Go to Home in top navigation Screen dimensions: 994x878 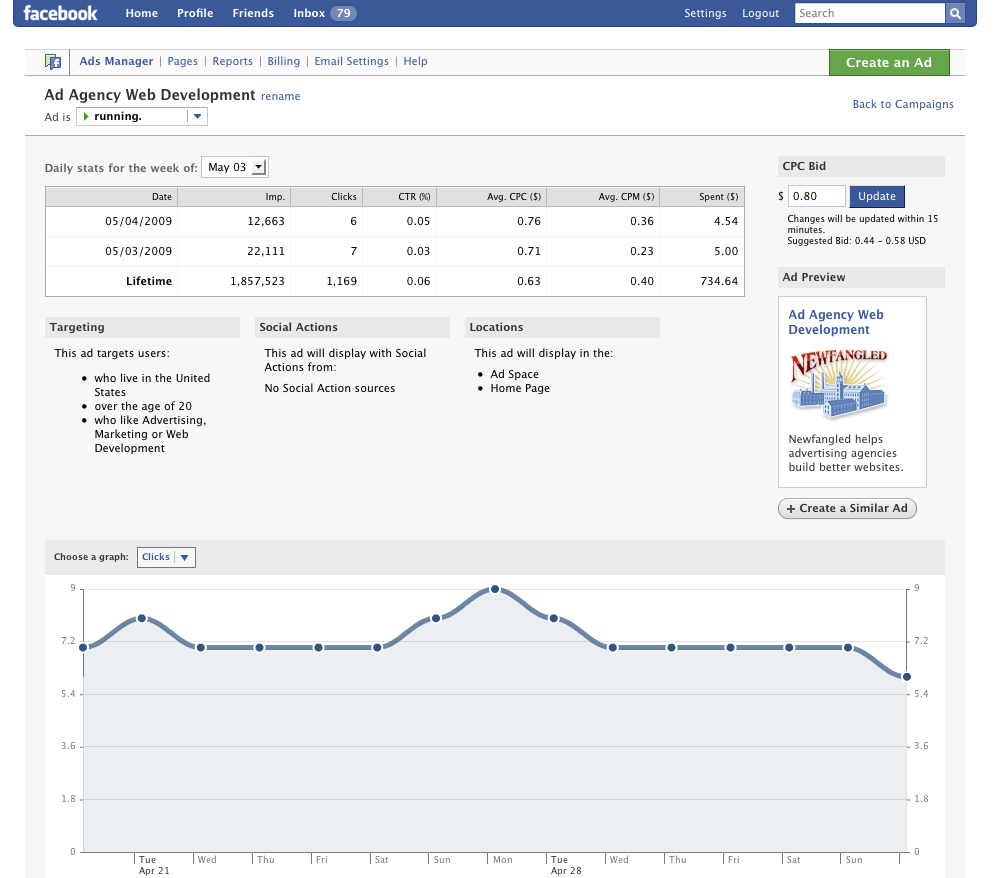click(141, 13)
